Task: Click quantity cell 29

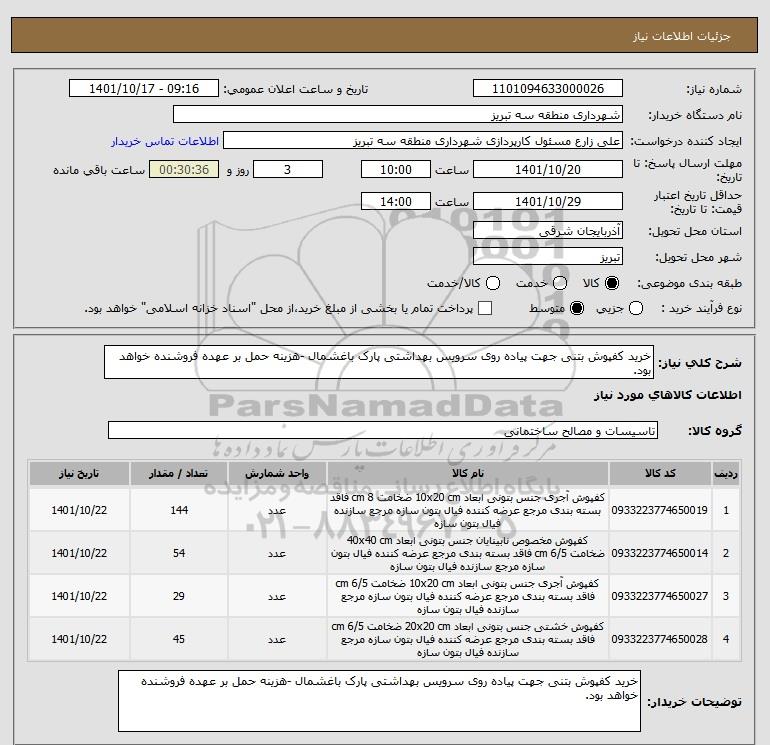Action: [x=179, y=596]
